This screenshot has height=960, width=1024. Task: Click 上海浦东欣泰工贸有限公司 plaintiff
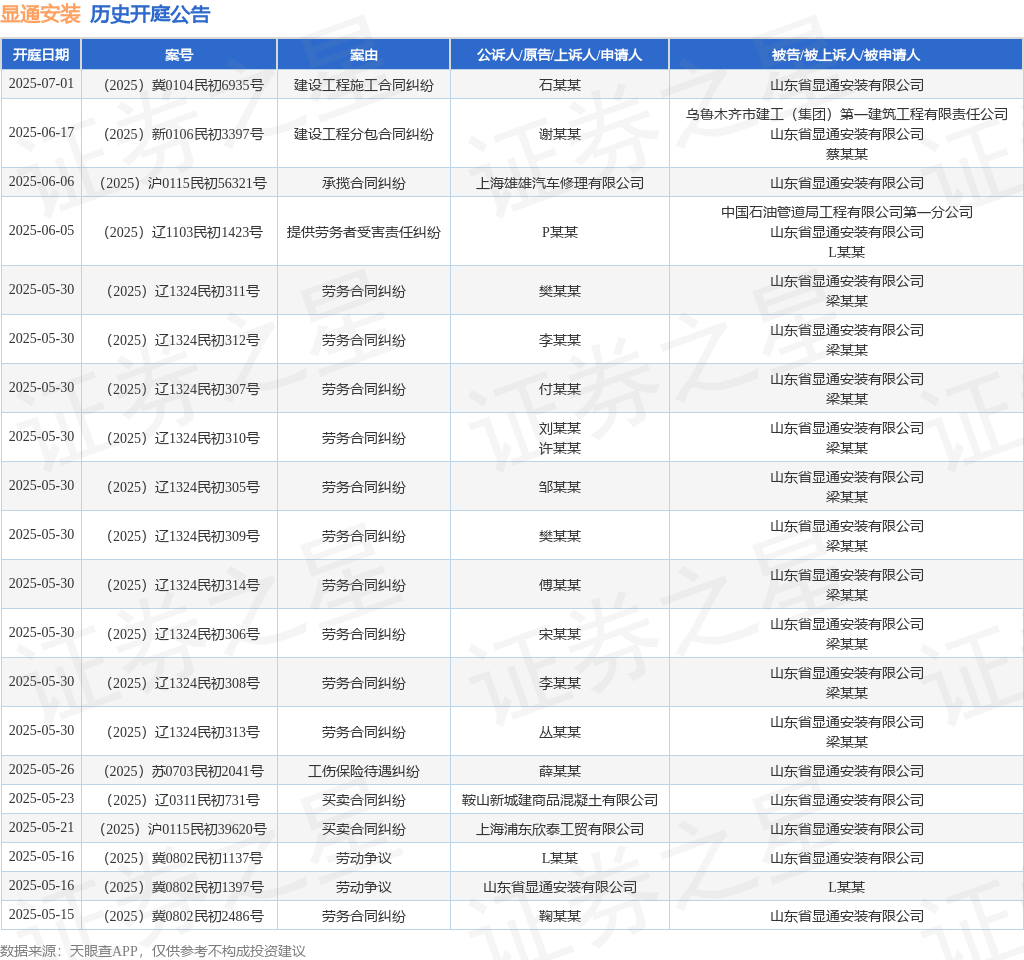560,829
